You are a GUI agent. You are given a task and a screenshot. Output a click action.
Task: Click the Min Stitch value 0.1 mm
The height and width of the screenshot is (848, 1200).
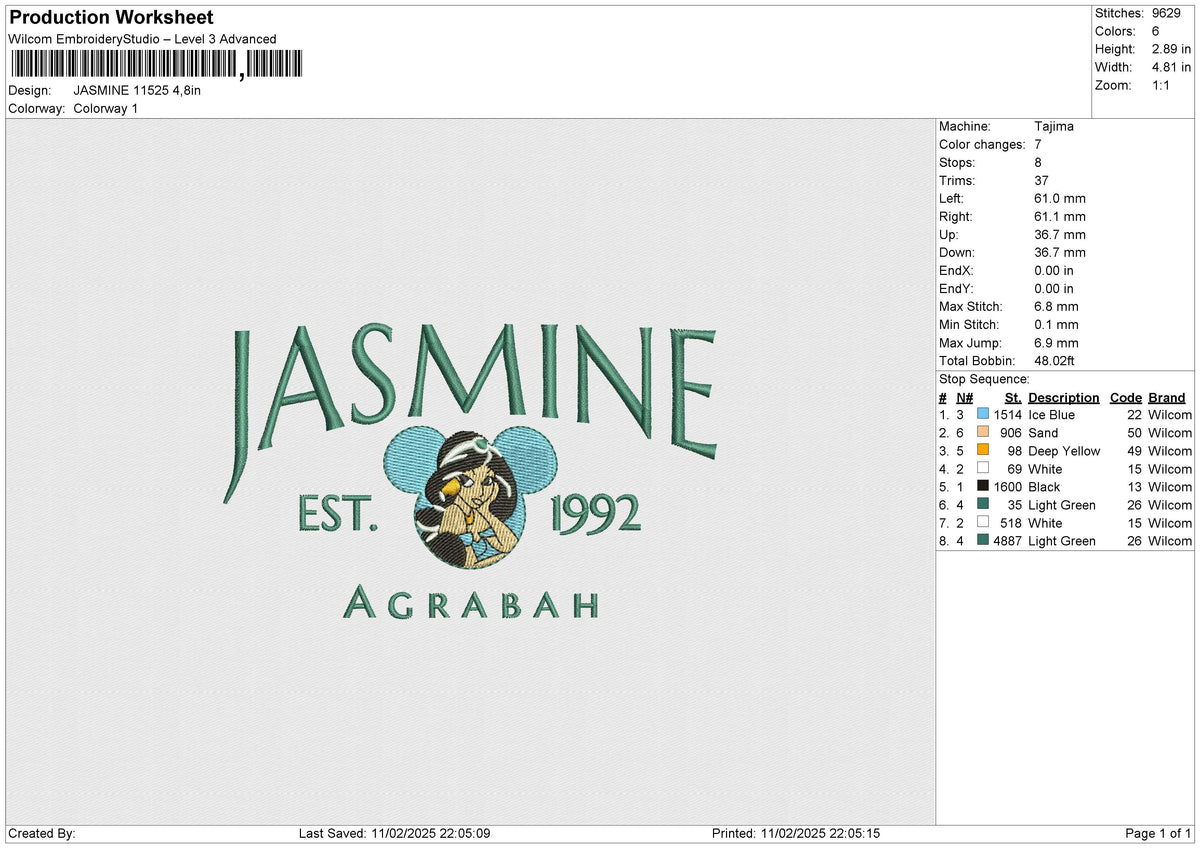pos(1056,325)
